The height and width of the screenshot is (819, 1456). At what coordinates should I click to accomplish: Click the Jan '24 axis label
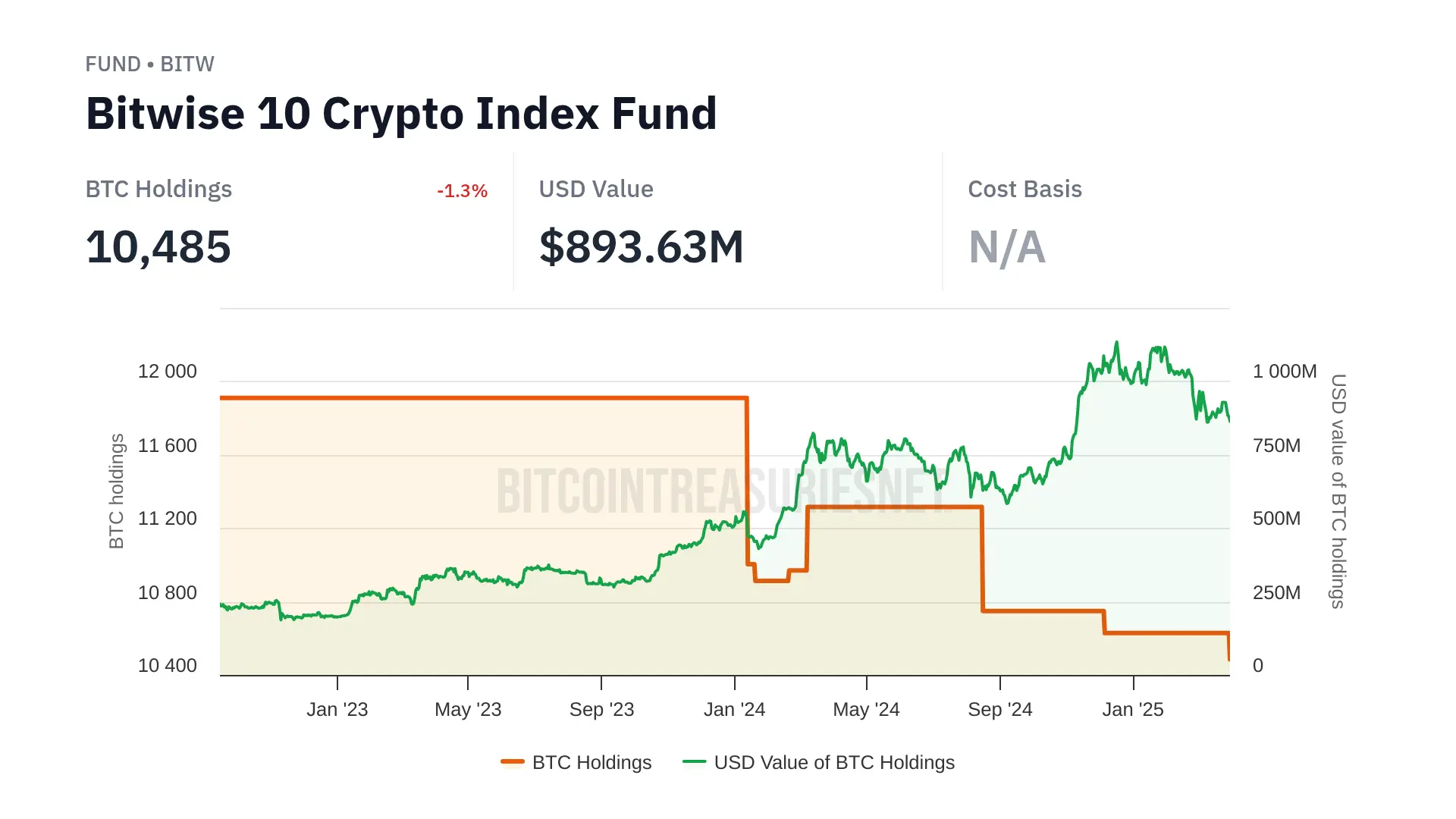pyautogui.click(x=734, y=710)
